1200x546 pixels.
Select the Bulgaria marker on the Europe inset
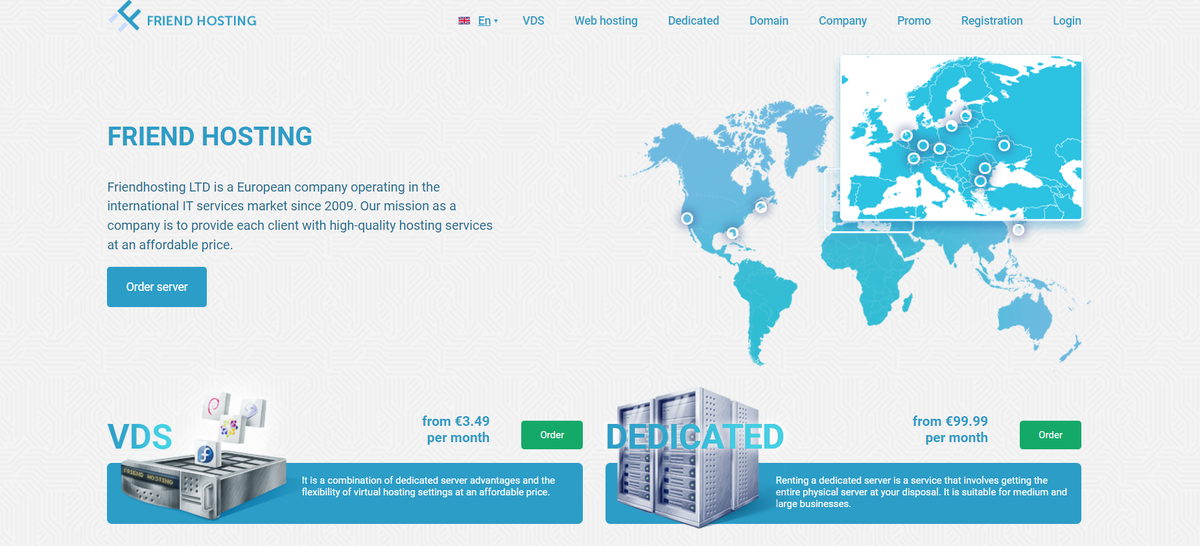(980, 181)
